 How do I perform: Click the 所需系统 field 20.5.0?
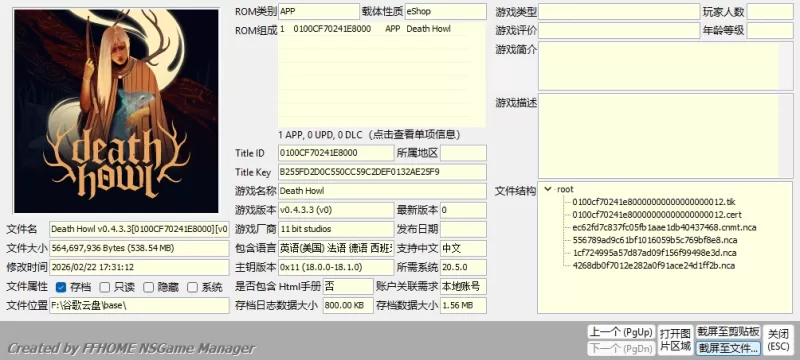(x=463, y=267)
